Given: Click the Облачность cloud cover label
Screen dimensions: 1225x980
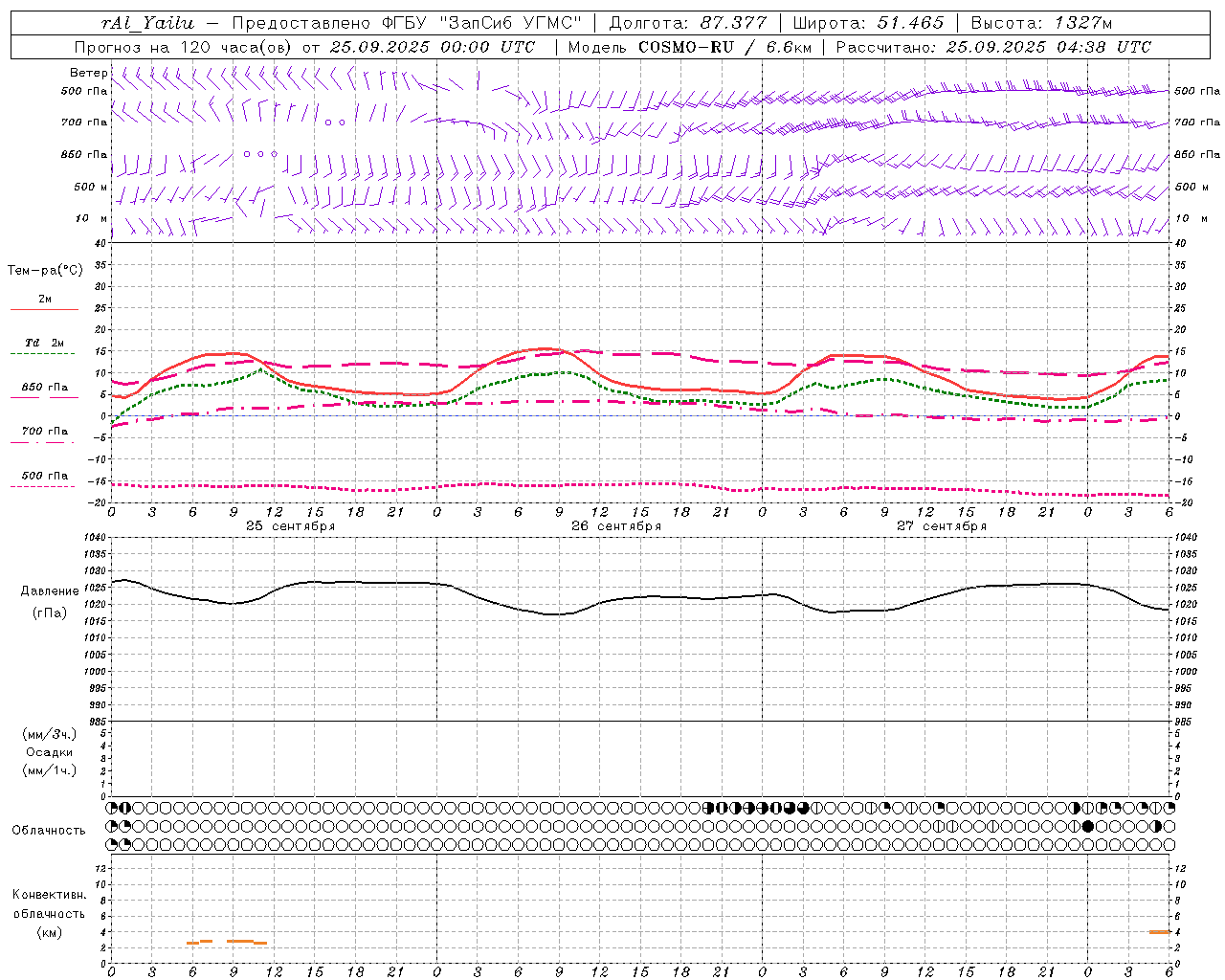Looking at the screenshot, I should tap(49, 831).
